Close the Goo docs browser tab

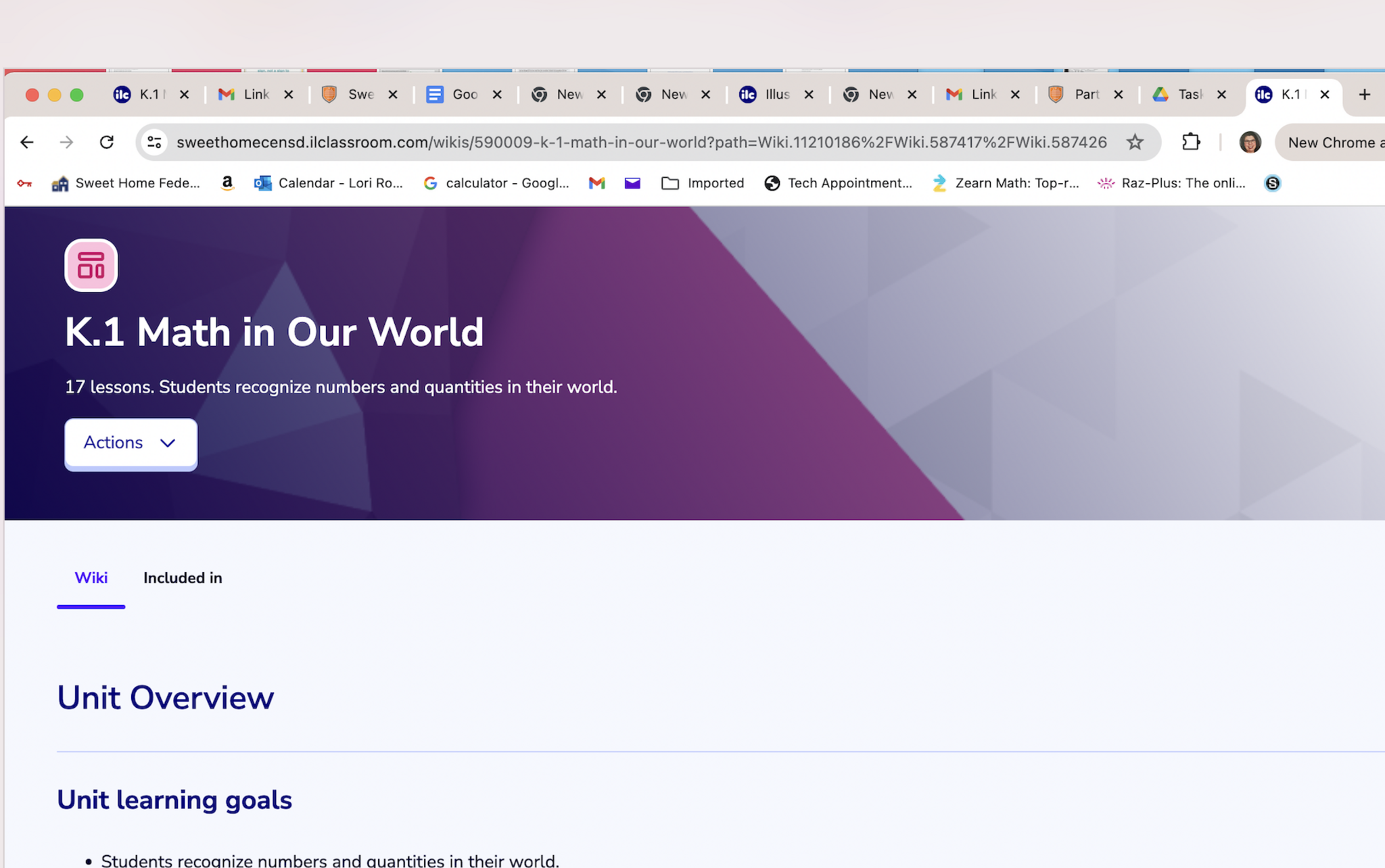click(497, 95)
